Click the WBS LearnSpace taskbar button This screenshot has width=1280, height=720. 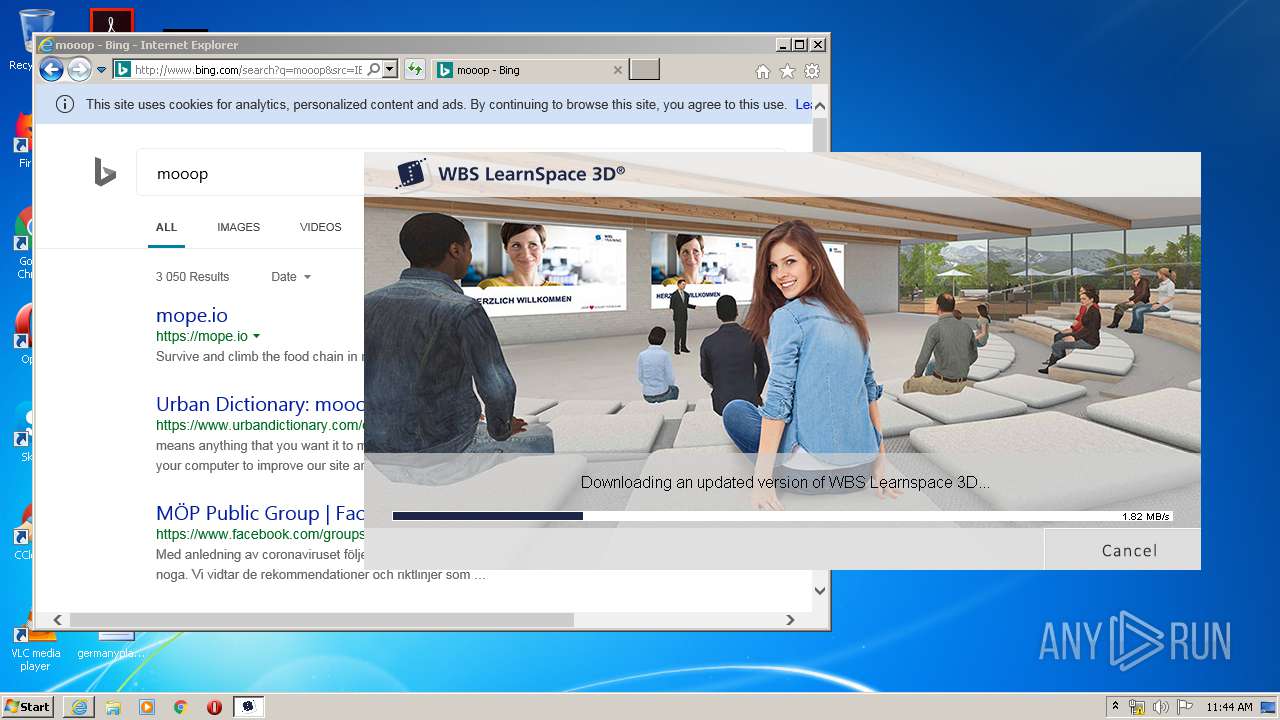coord(249,707)
